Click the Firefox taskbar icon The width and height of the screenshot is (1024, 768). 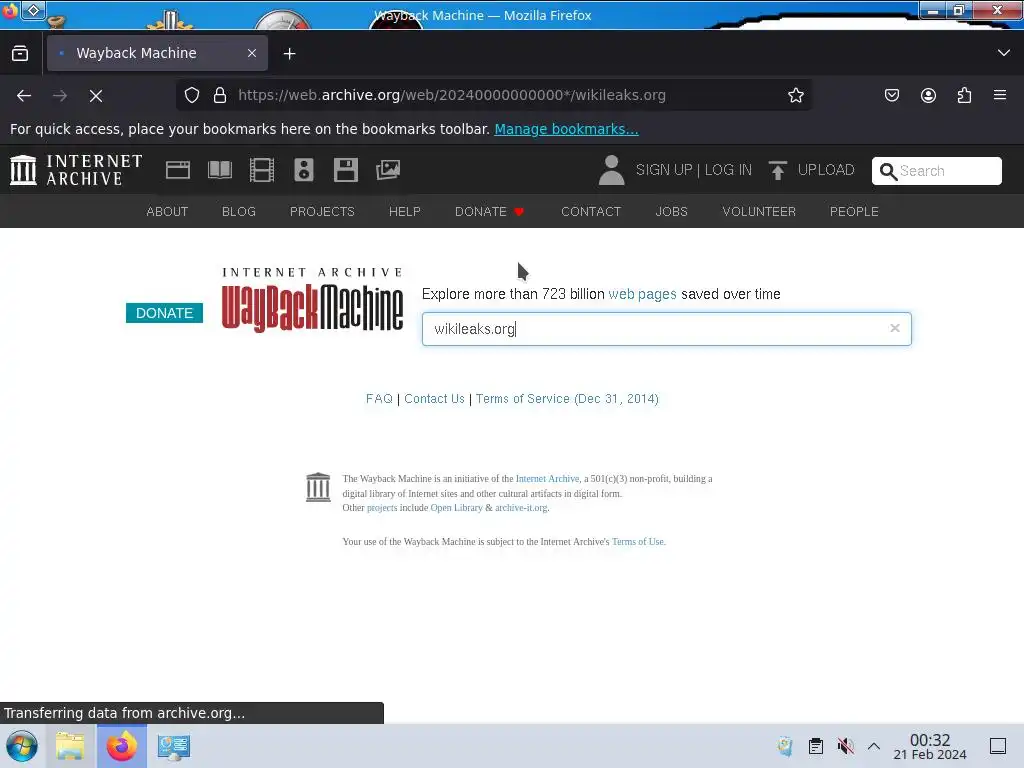pos(122,746)
